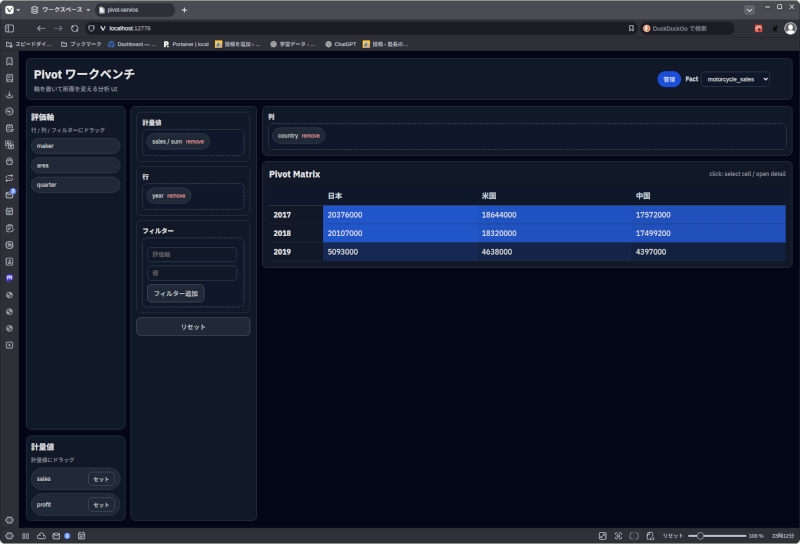Expand the ワークスペース workspace dropdown

pyautogui.click(x=60, y=9)
